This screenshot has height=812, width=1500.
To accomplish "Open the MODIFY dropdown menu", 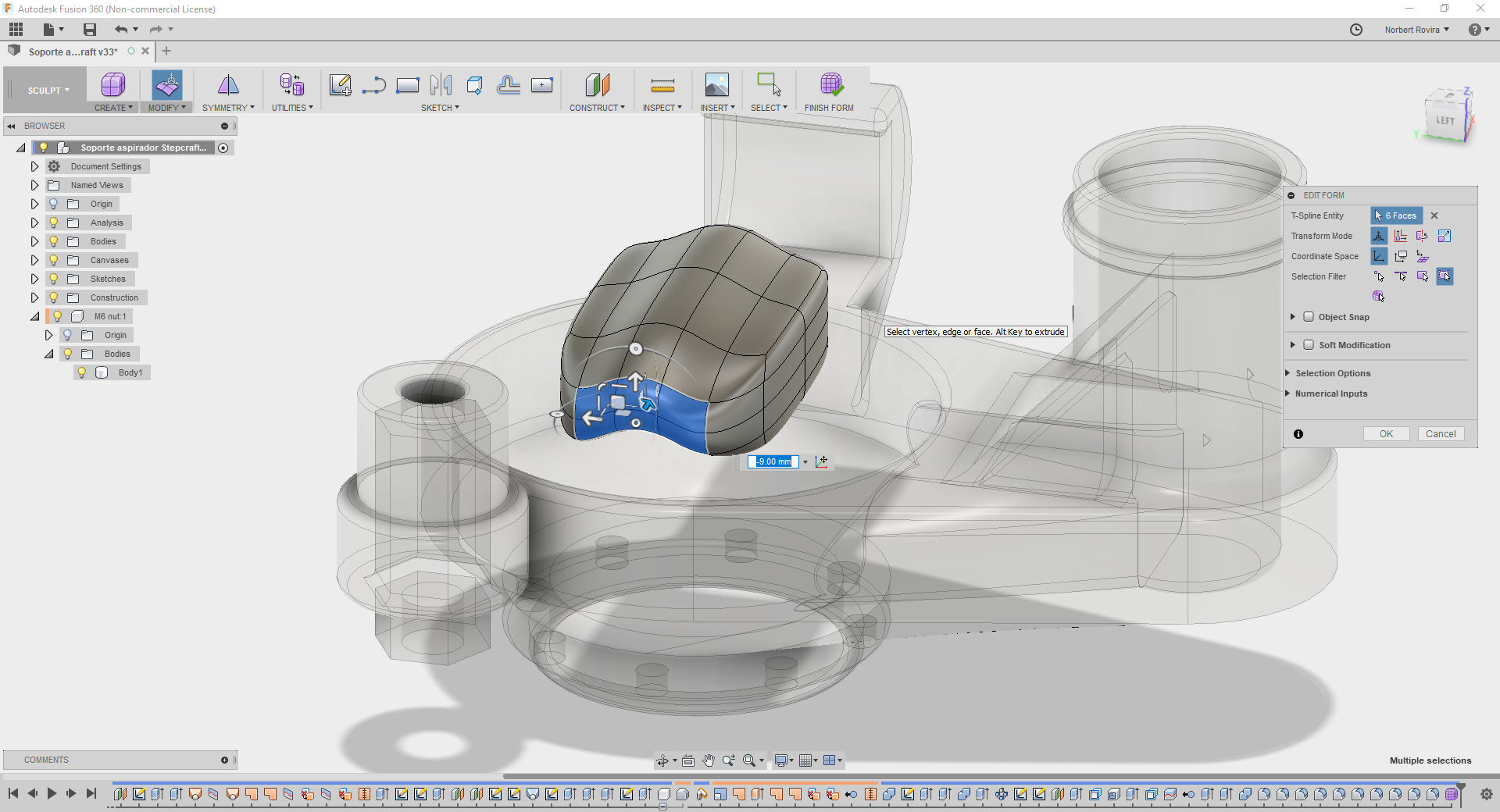I will tap(167, 108).
